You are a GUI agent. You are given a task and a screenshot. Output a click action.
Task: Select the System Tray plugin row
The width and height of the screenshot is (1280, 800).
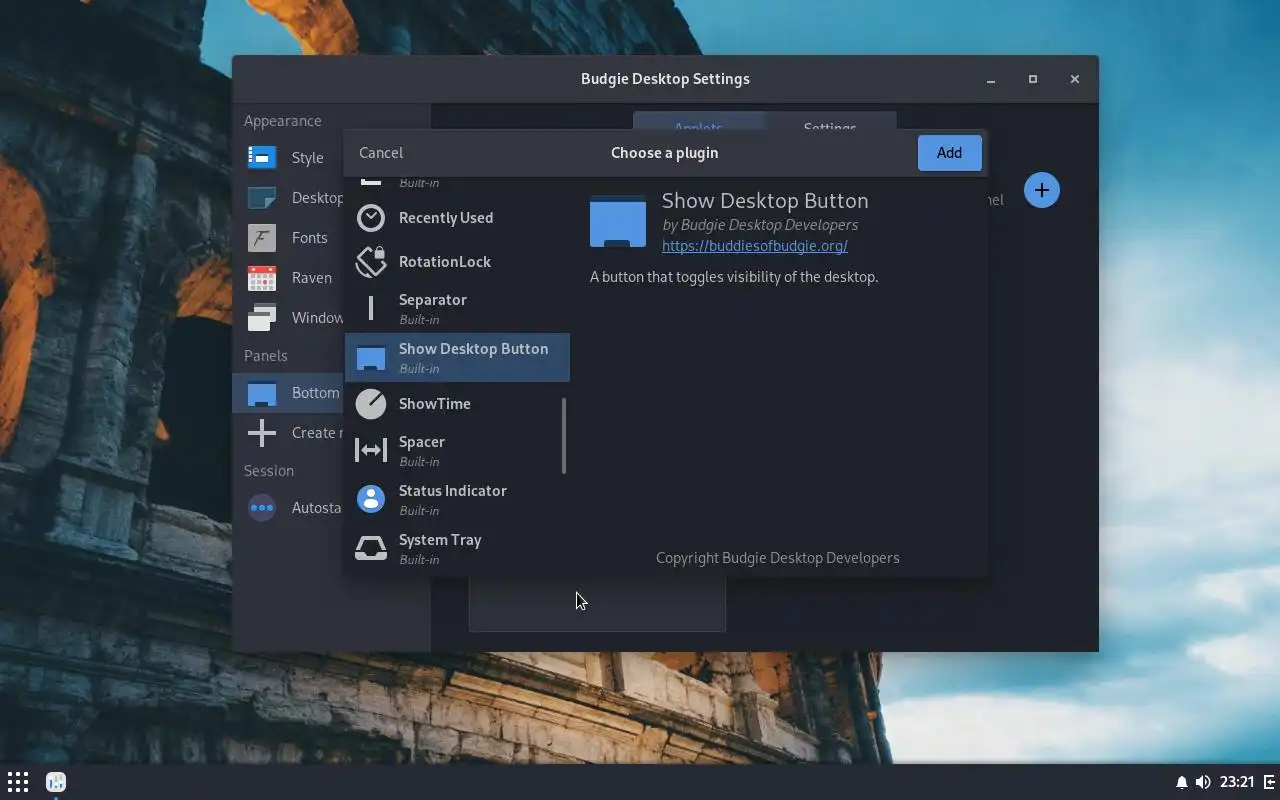(457, 548)
